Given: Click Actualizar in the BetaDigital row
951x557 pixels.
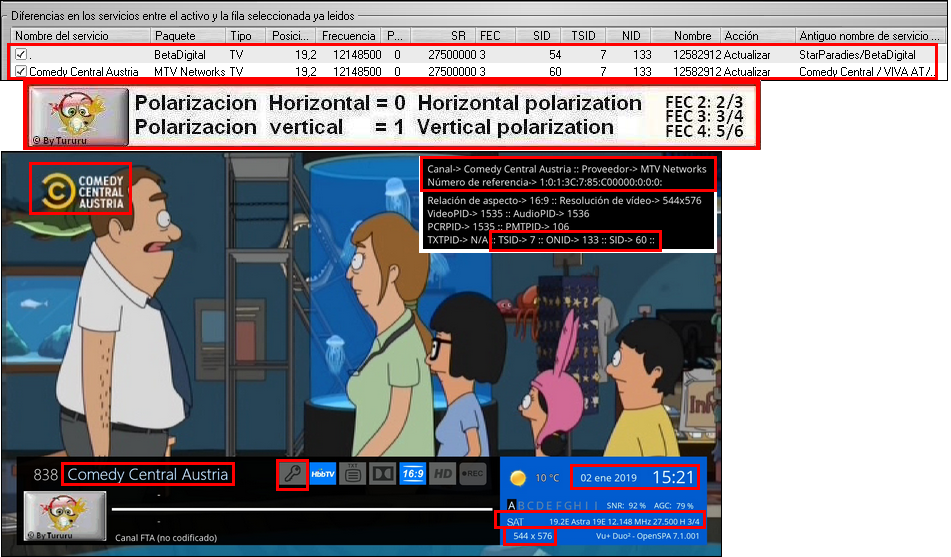Looking at the screenshot, I should pyautogui.click(x=747, y=55).
